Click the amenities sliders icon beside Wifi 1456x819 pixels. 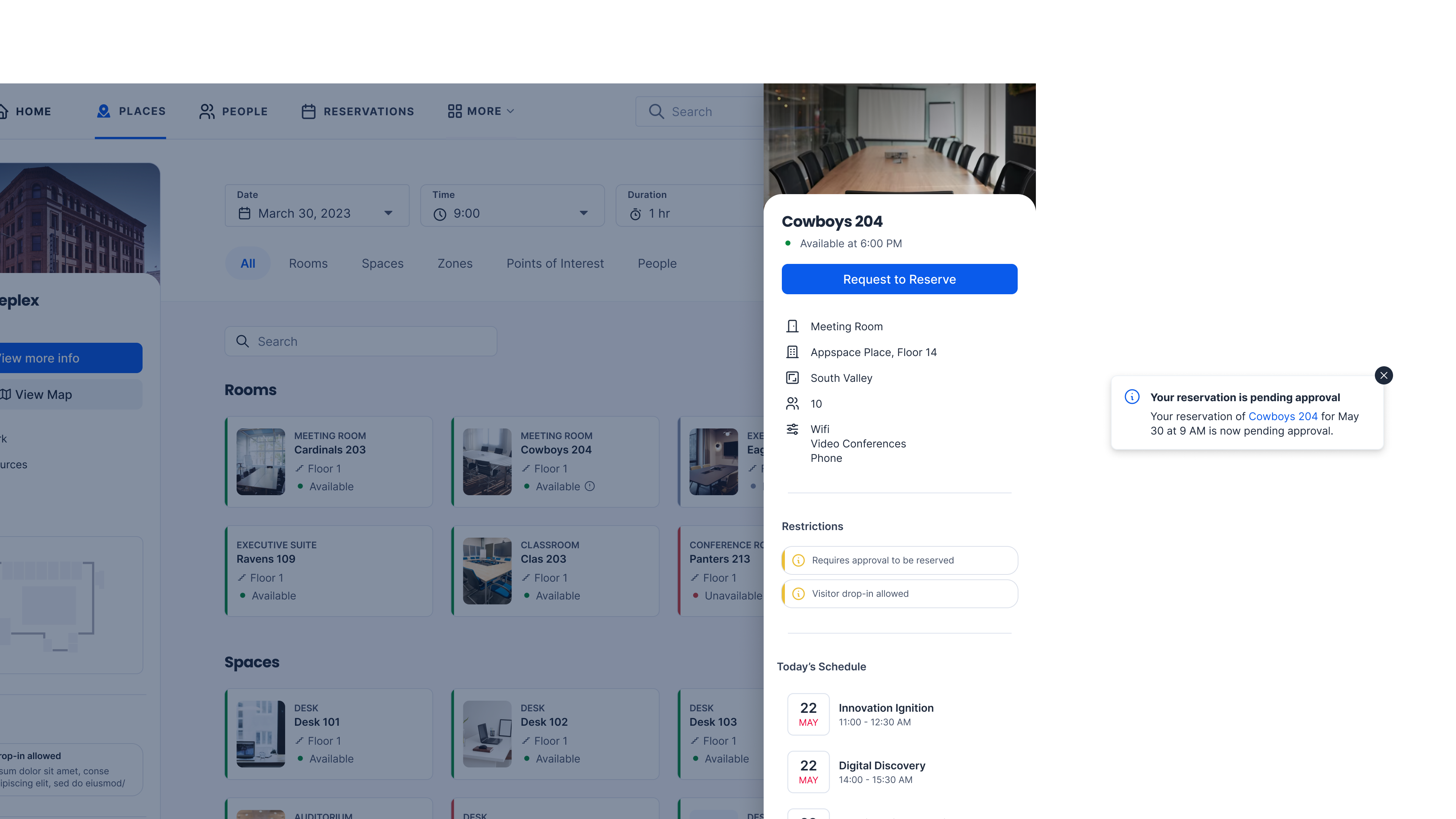tap(792, 429)
